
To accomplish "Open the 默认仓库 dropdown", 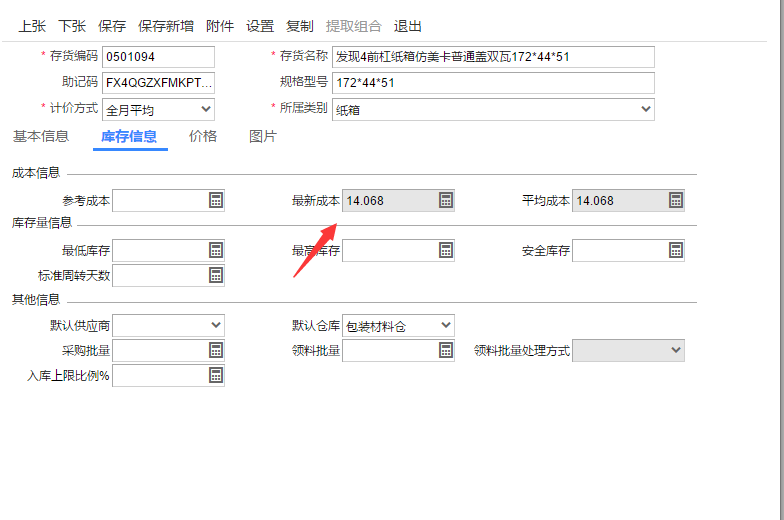I will [x=446, y=325].
